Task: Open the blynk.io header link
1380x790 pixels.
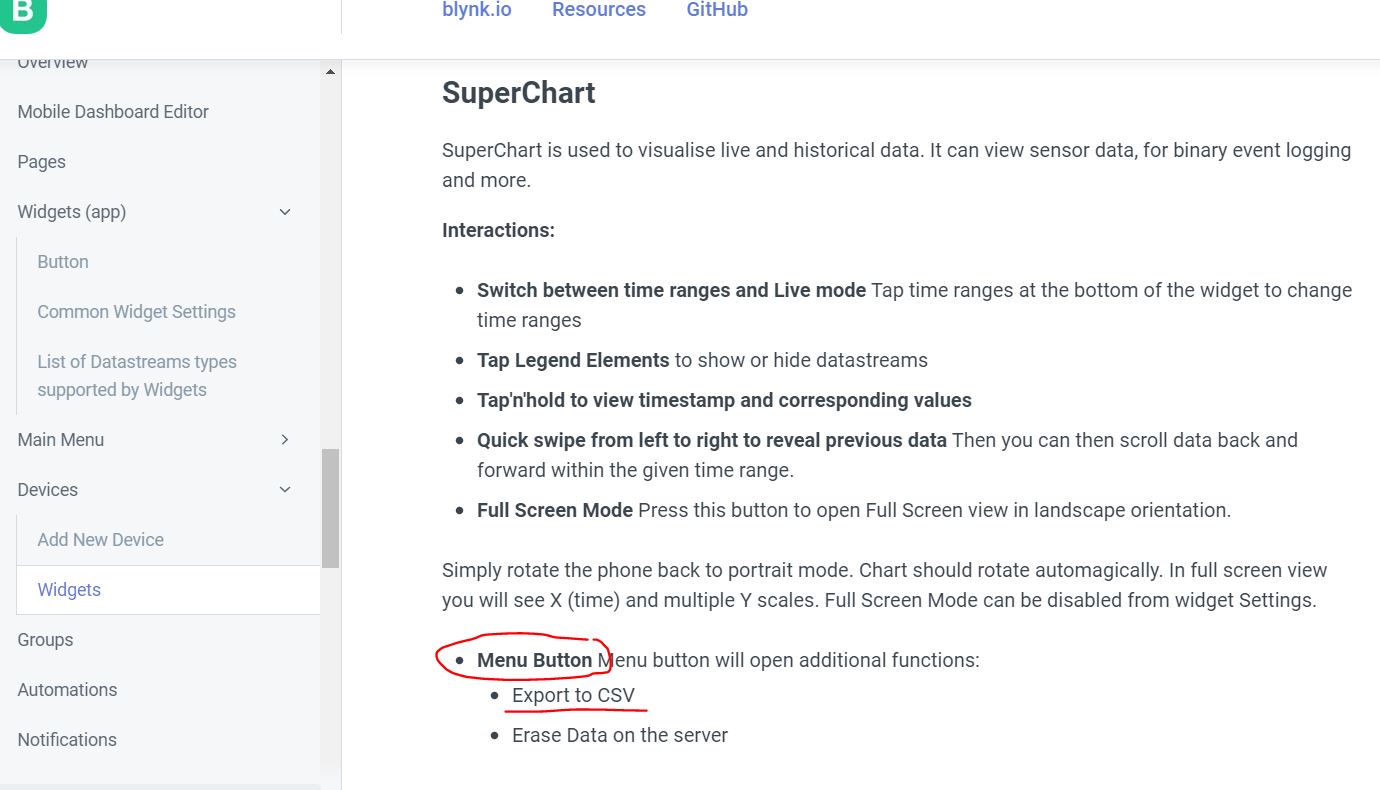Action: point(477,10)
